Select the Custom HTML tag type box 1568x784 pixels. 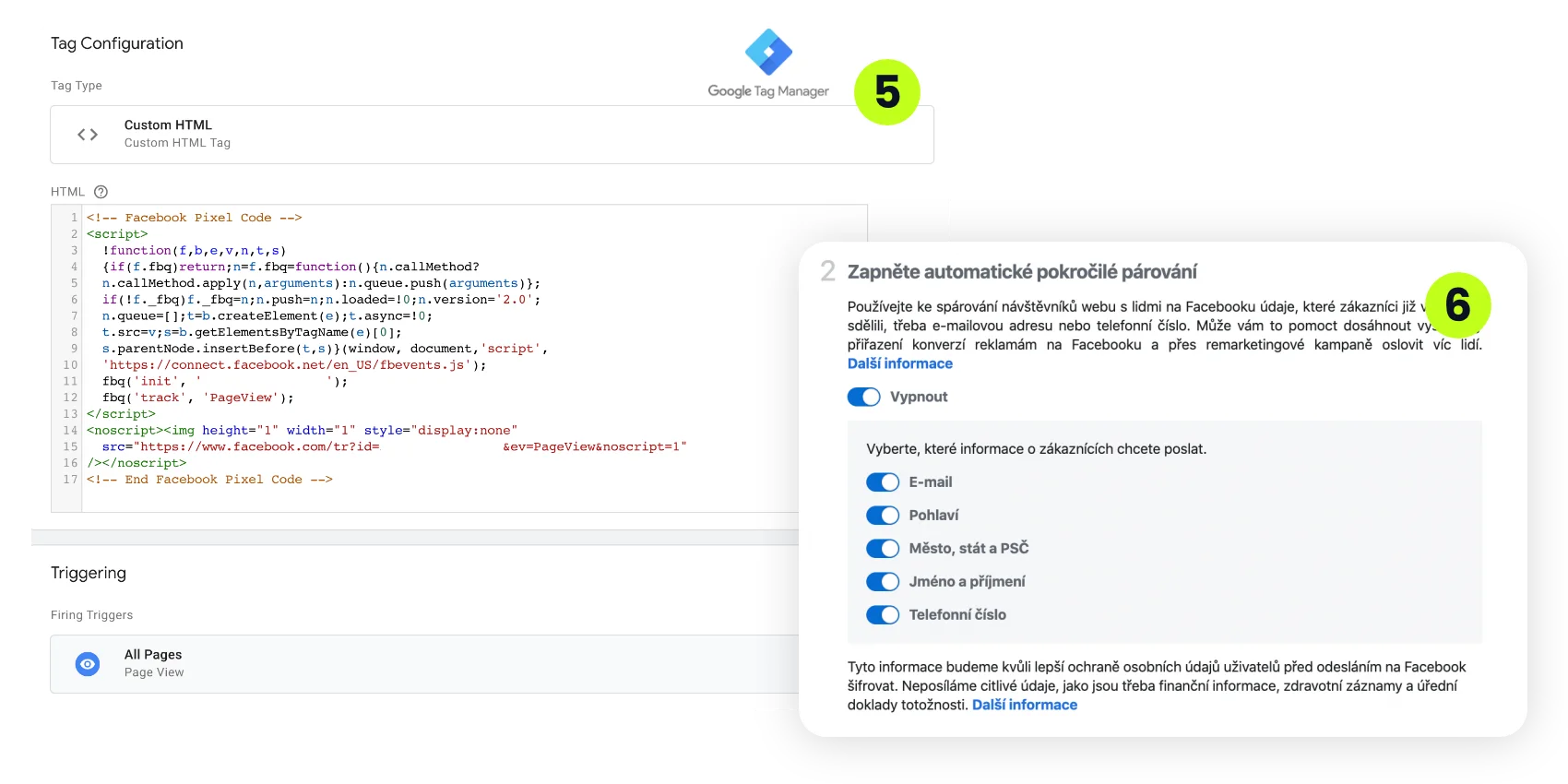492,135
